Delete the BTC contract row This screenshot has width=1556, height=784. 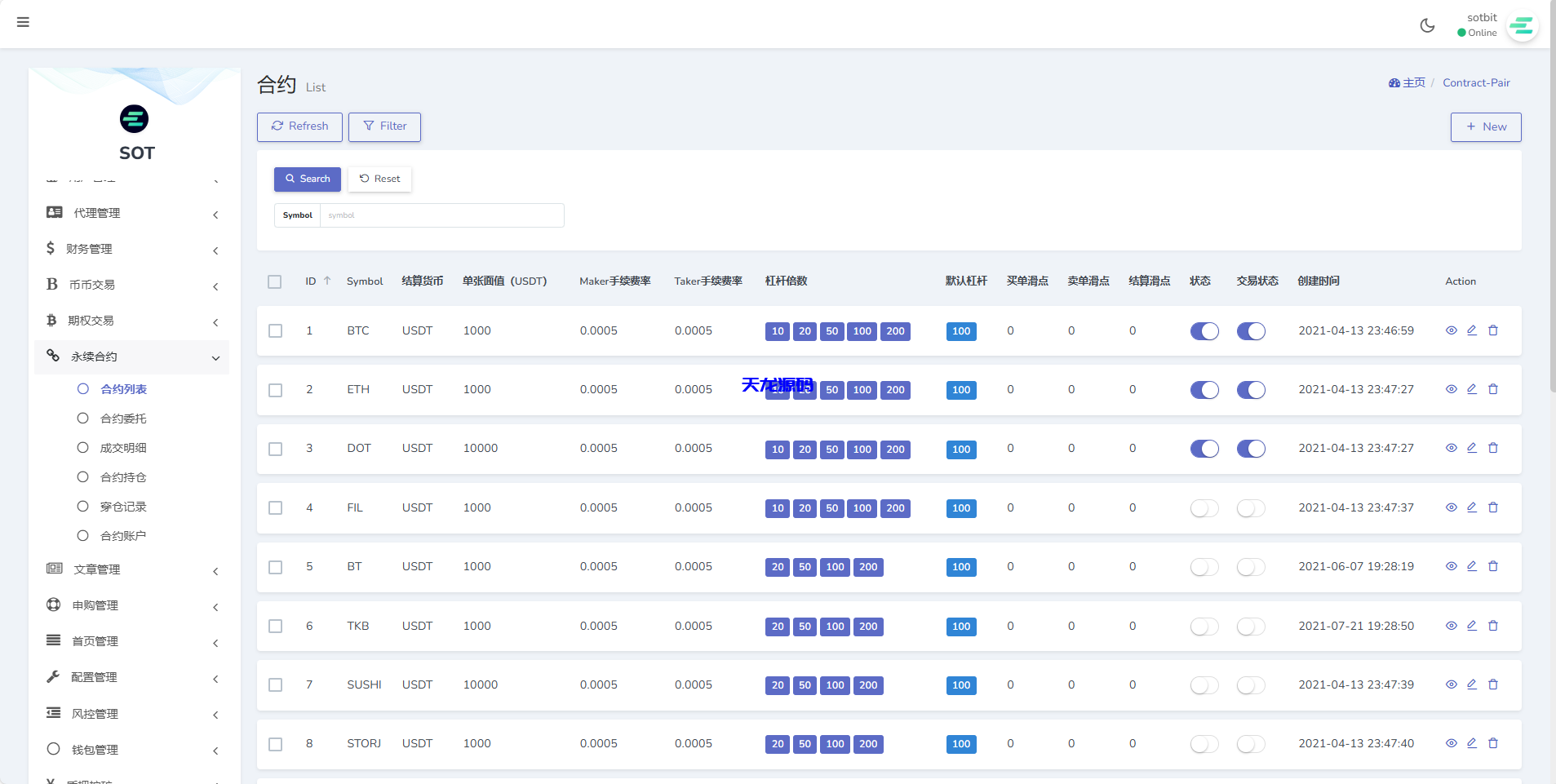[1493, 330]
